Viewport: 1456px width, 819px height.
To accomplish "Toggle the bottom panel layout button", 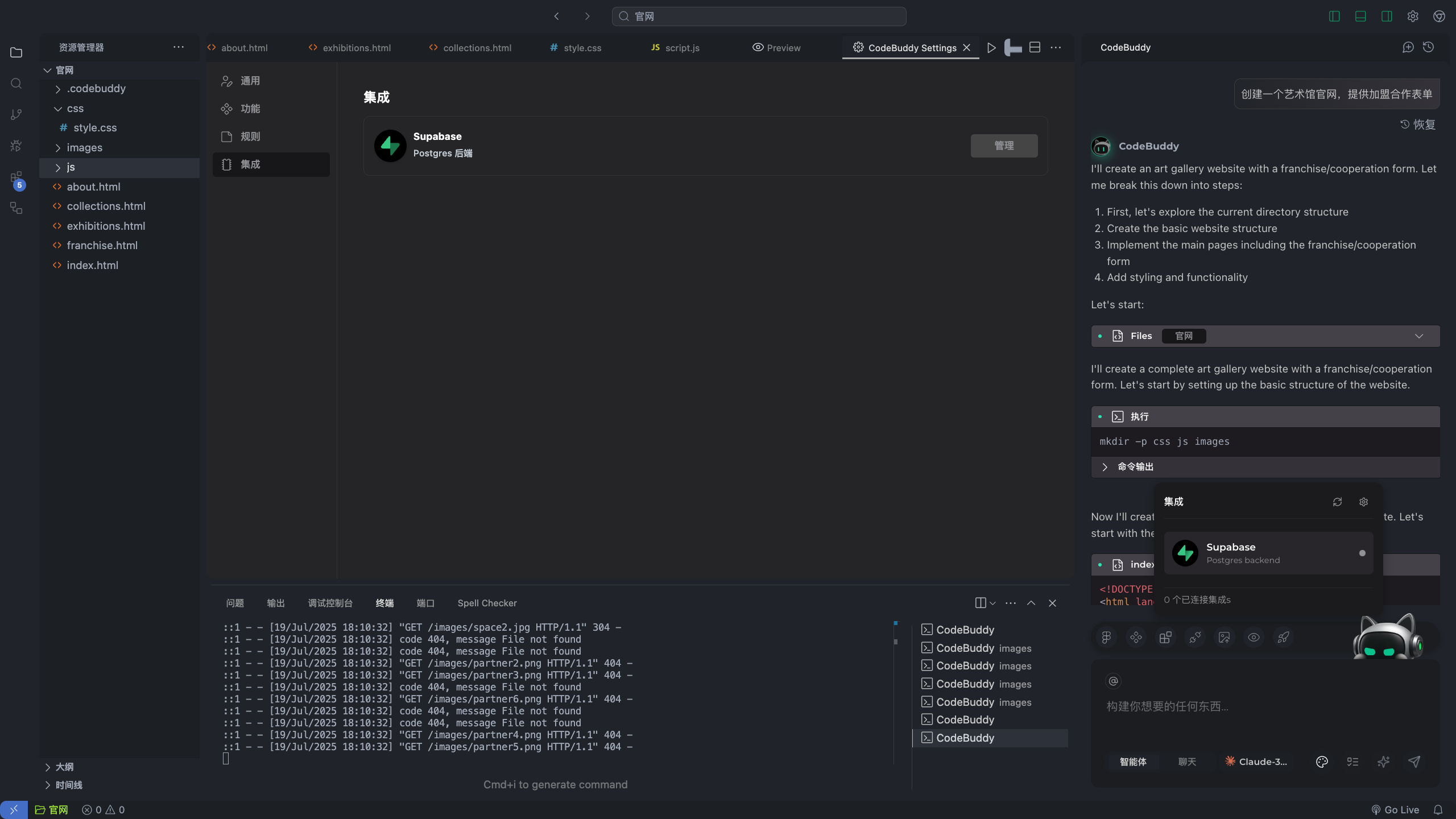I will (1360, 16).
